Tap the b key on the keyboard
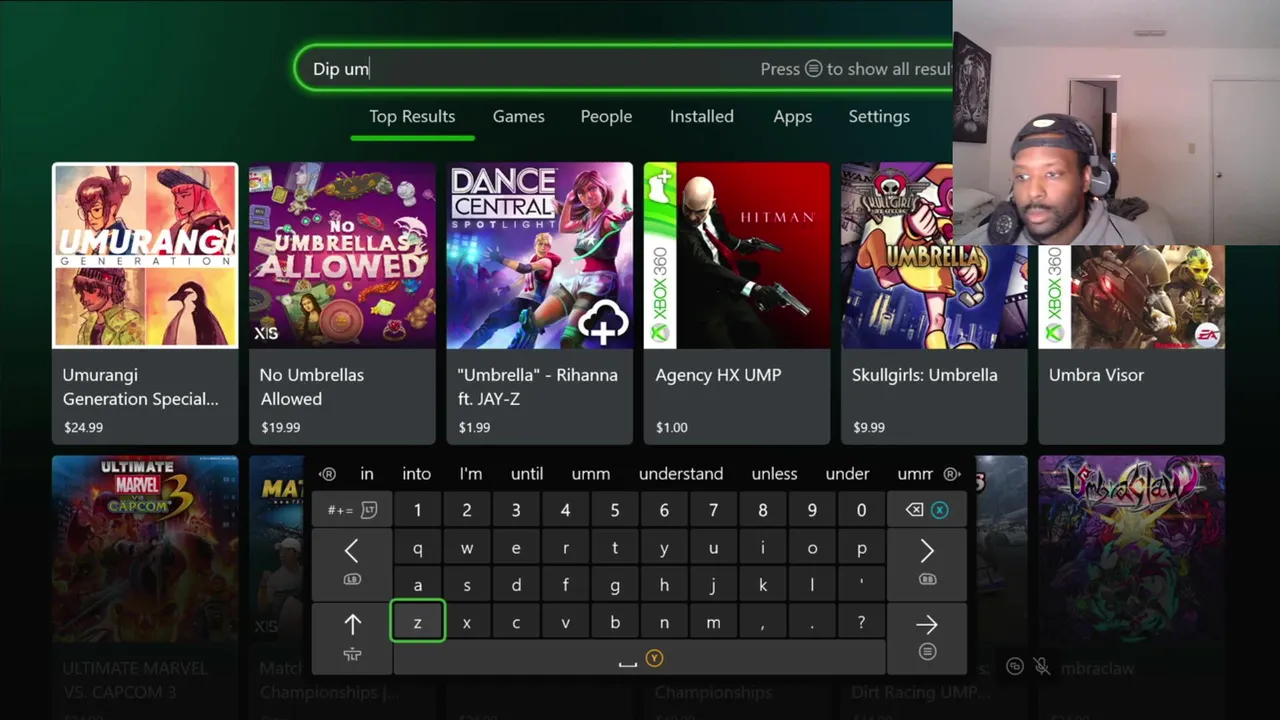The height and width of the screenshot is (720, 1280). [614, 622]
